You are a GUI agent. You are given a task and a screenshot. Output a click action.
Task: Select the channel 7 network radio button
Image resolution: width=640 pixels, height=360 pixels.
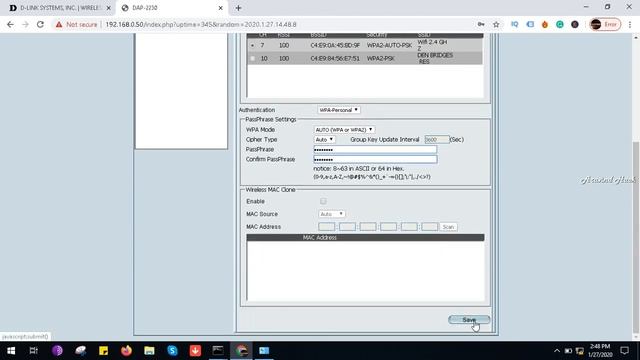point(252,45)
